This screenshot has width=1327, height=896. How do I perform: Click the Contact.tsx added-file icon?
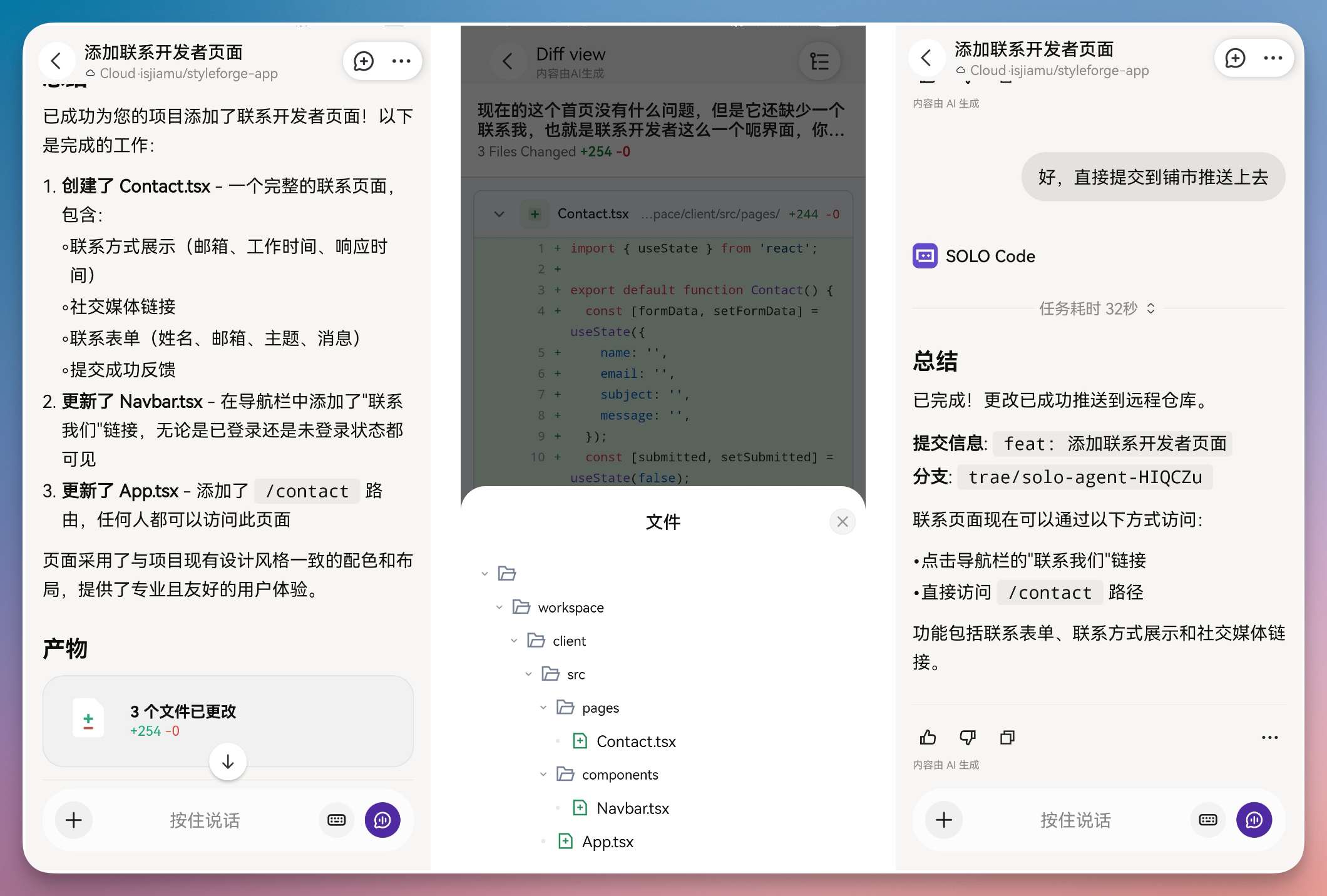(580, 741)
